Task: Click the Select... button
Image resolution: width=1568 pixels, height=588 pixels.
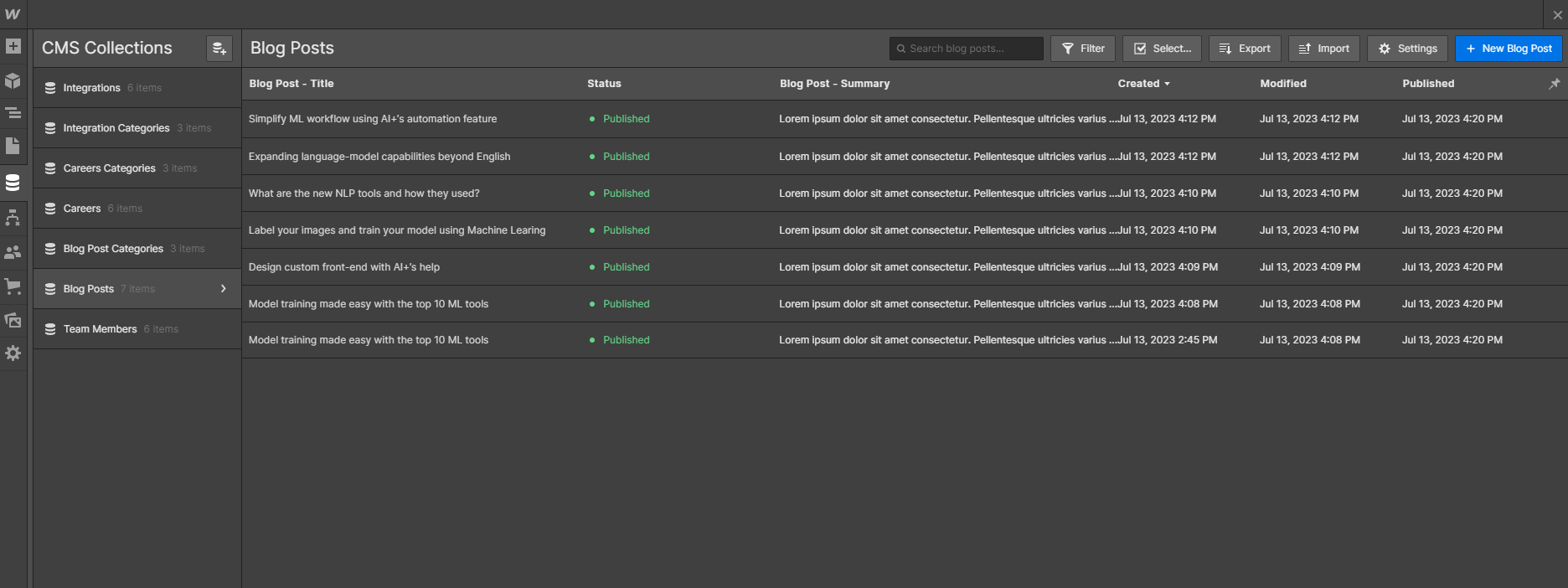Action: 1163,49
